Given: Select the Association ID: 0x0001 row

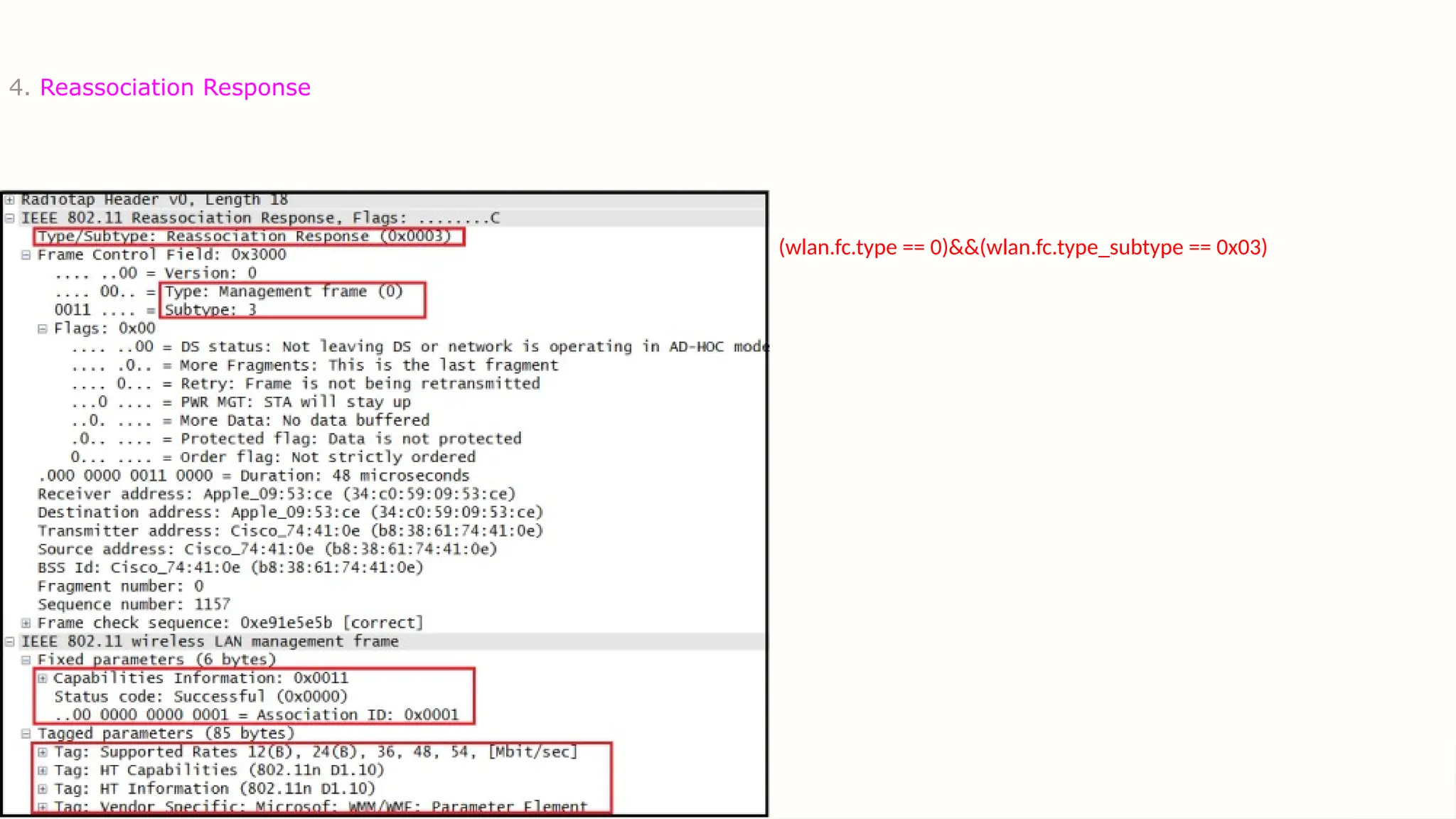Looking at the screenshot, I should pyautogui.click(x=257, y=715).
